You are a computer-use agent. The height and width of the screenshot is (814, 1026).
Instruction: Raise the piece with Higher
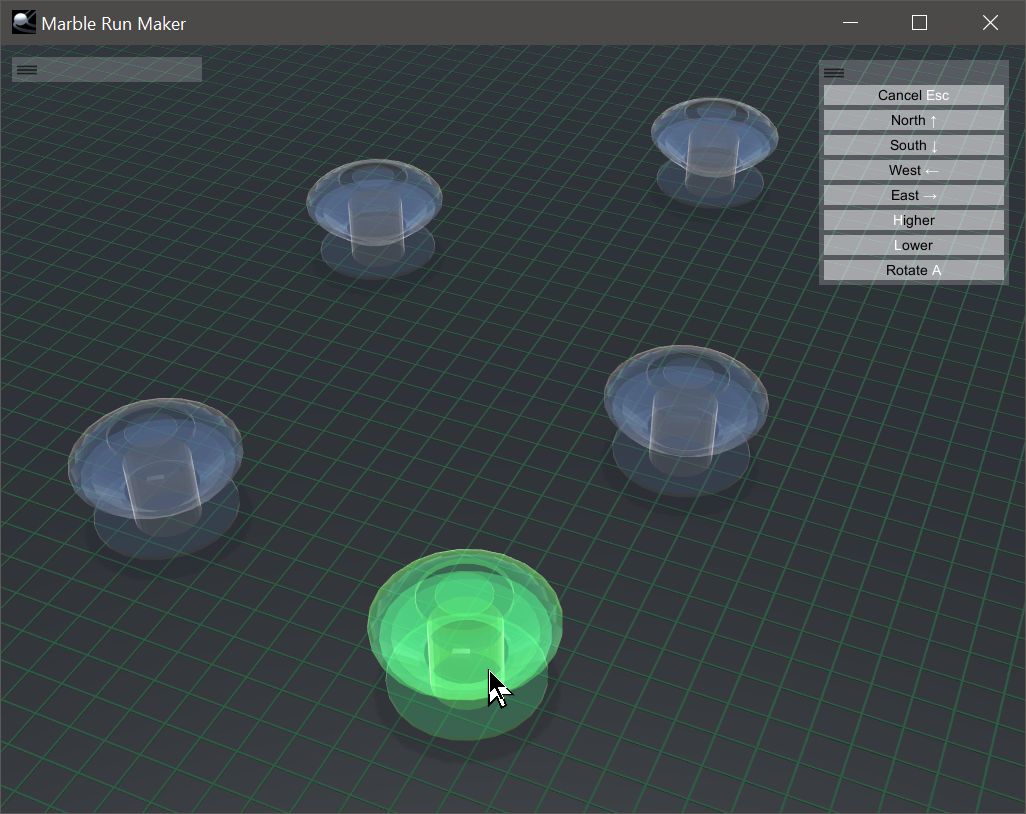913,221
